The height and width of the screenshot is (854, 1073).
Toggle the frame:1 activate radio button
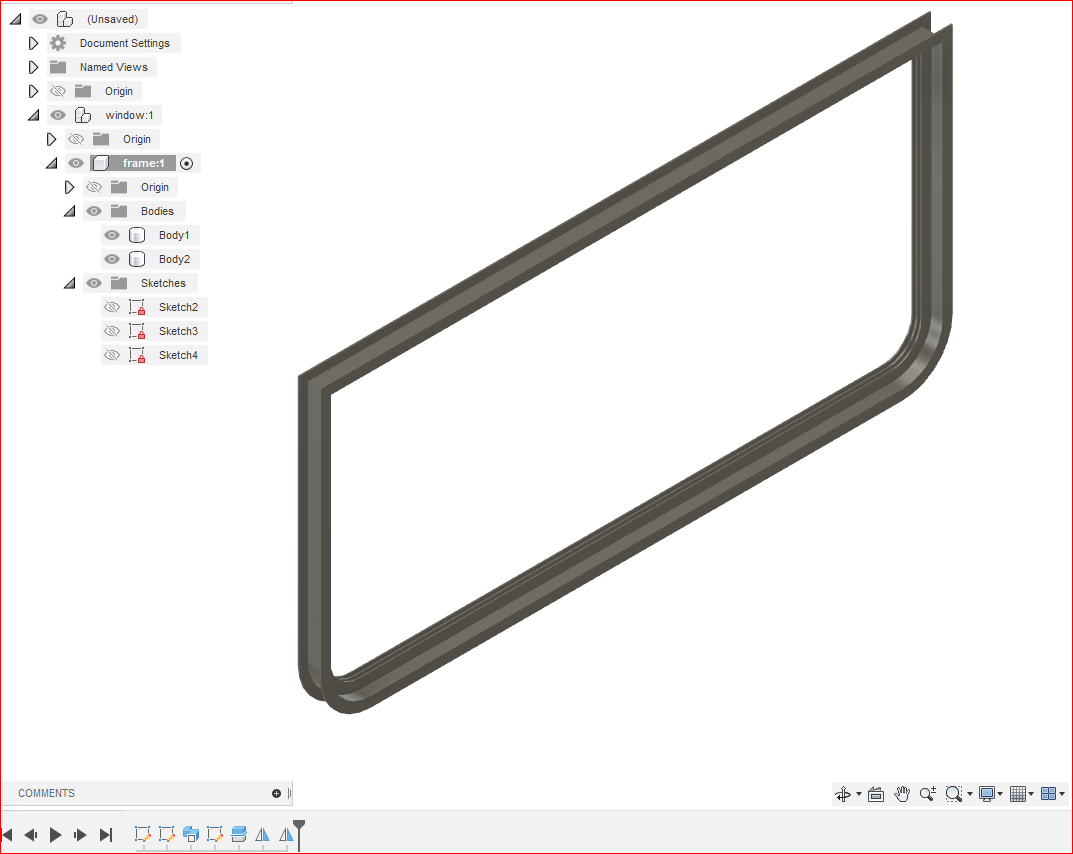pyautogui.click(x=187, y=164)
